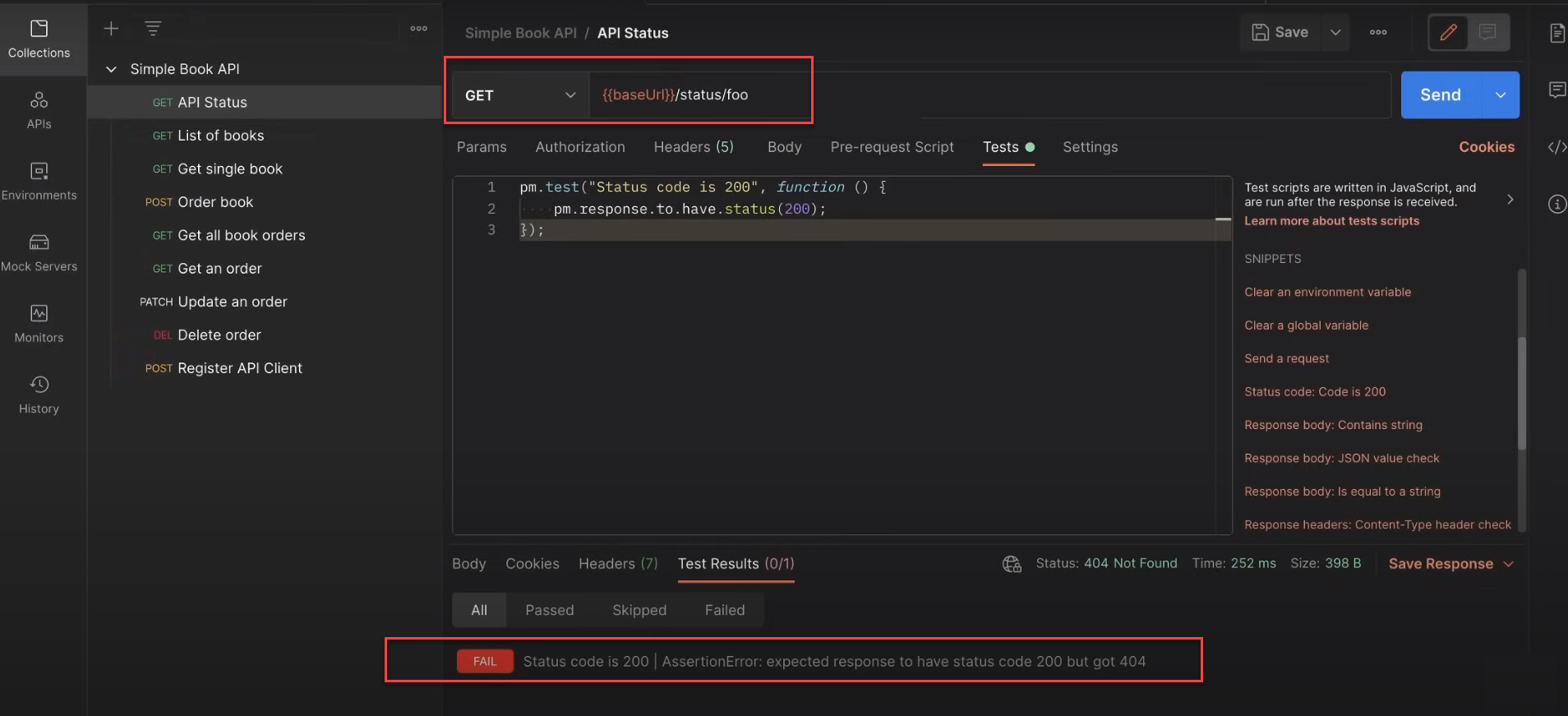Open sidebar more options ellipsis

419,29
